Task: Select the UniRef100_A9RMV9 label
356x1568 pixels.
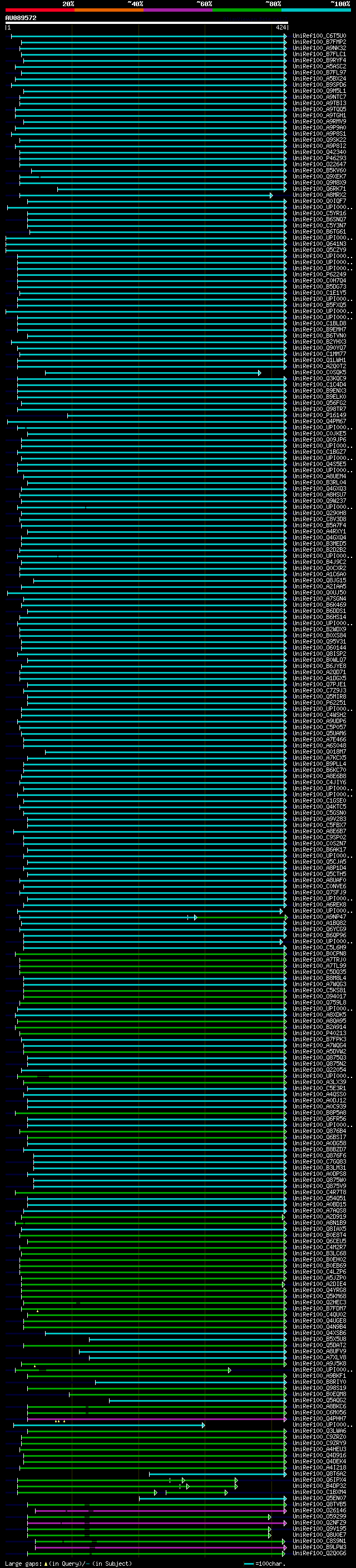Action: (319, 122)
